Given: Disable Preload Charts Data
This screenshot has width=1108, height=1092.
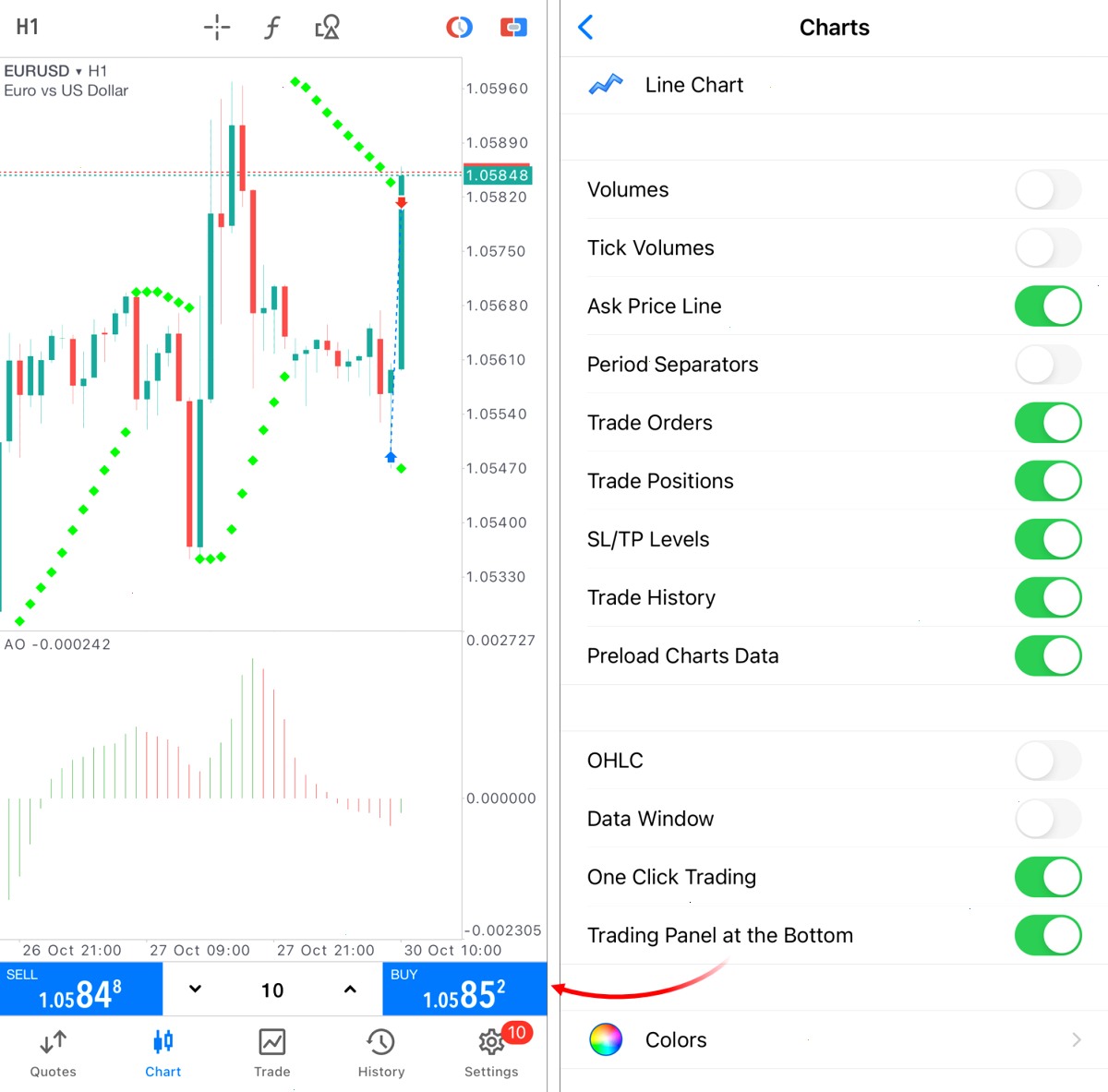Looking at the screenshot, I should tap(1048, 655).
